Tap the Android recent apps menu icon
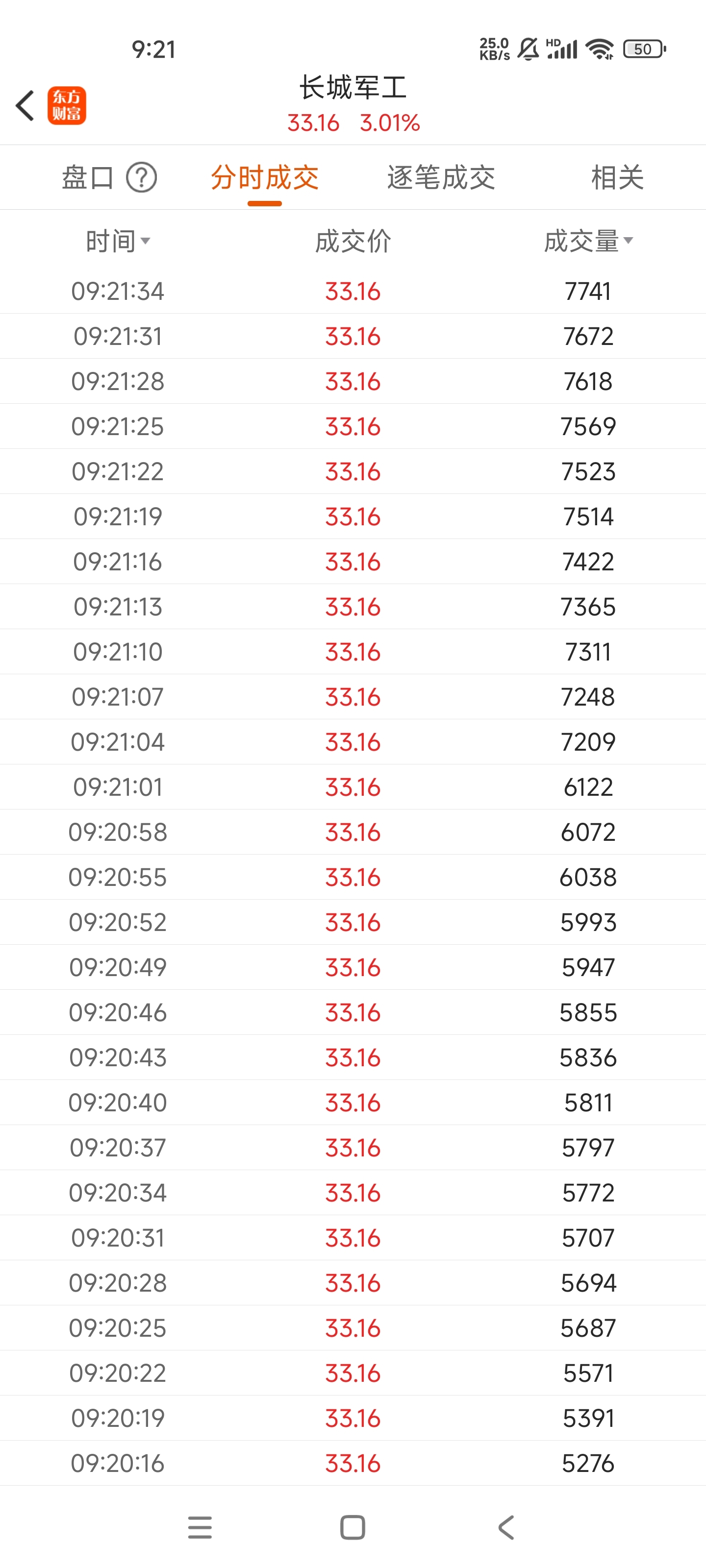The image size is (706, 1568). coord(200,1527)
